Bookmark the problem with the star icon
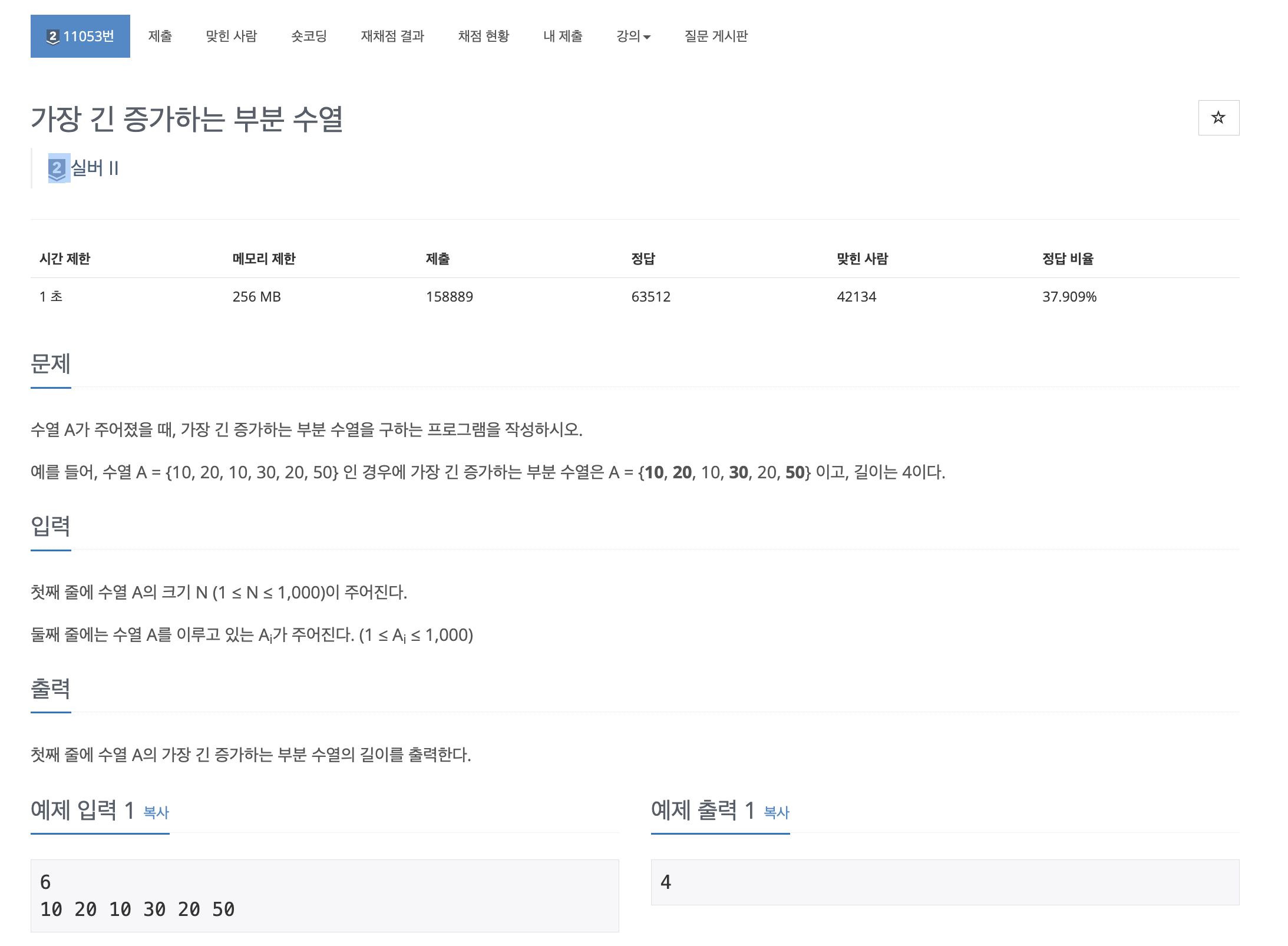 tap(1218, 117)
